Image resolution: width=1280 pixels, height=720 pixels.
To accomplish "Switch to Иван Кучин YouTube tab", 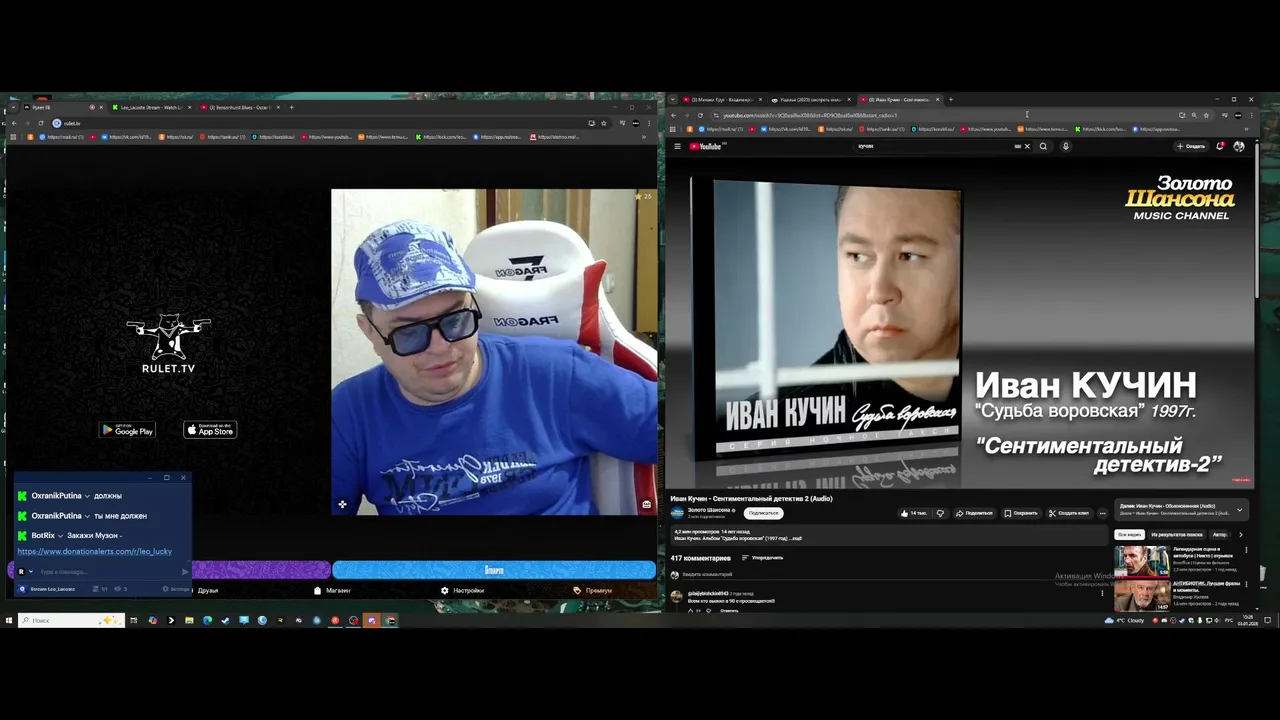I will tap(900, 100).
